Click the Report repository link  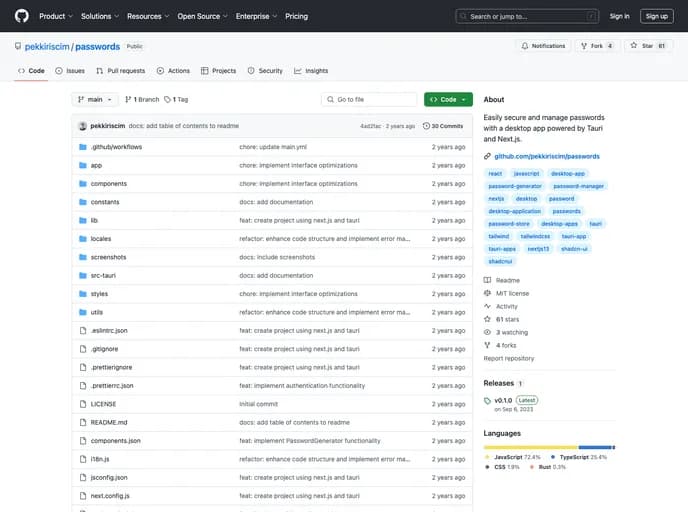[509, 358]
